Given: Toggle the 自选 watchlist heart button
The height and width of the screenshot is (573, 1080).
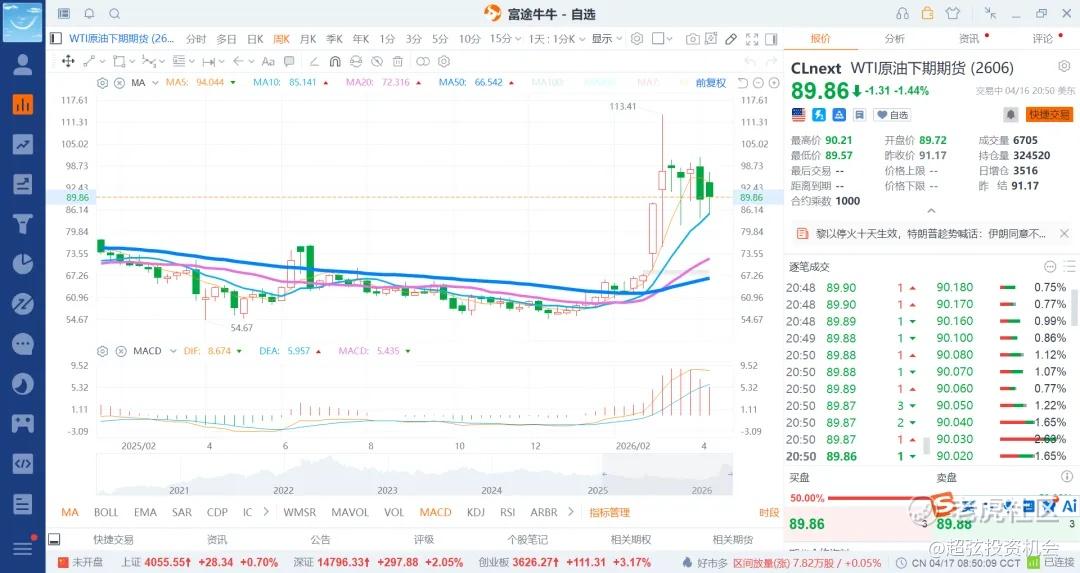Looking at the screenshot, I should [x=894, y=115].
